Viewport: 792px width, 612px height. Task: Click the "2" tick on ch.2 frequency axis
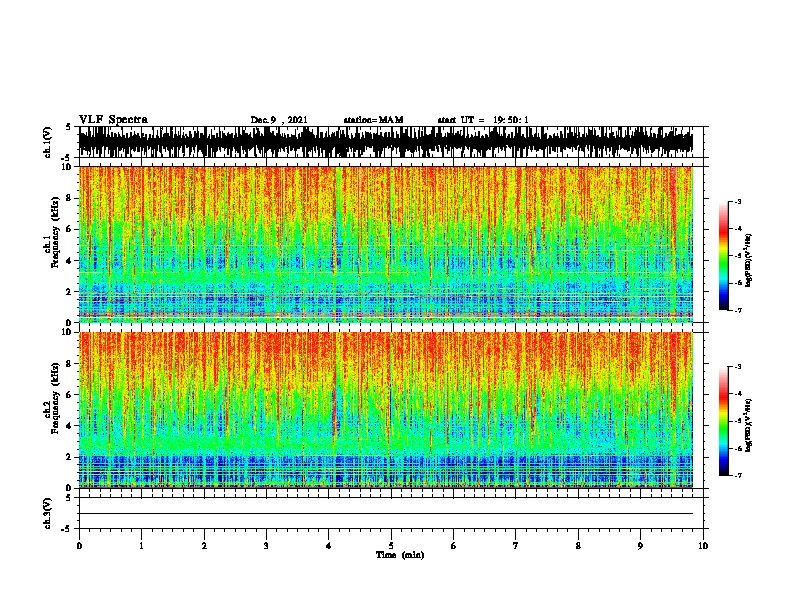click(69, 457)
